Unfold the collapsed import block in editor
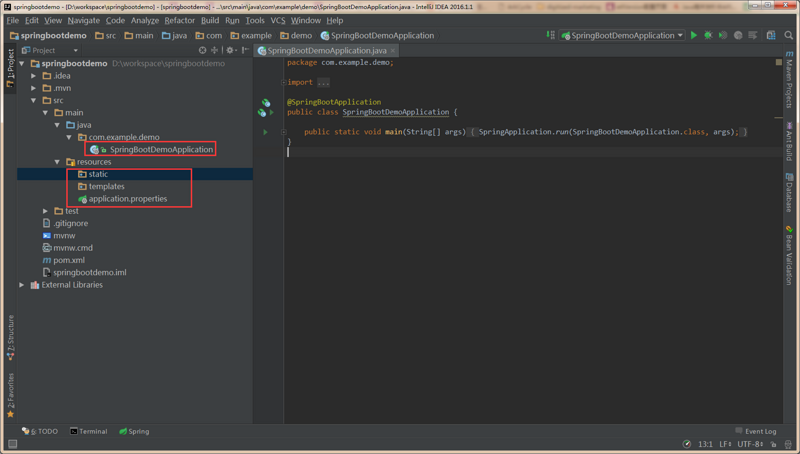 (283, 82)
